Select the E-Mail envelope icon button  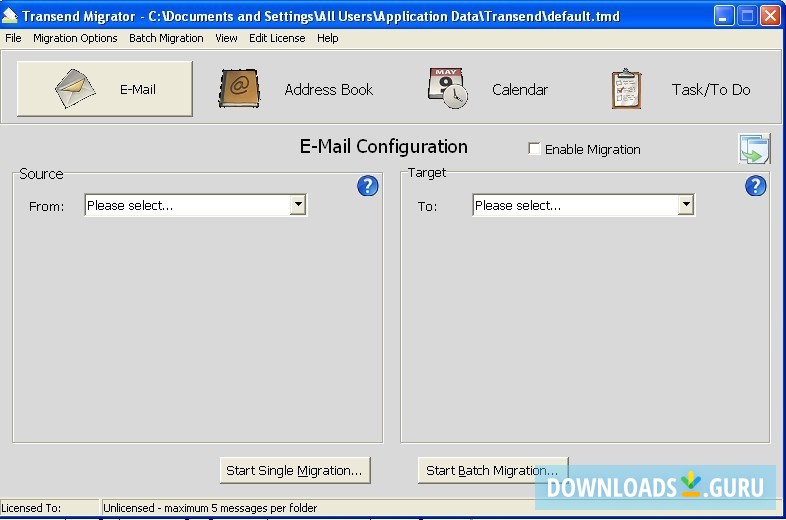[105, 89]
